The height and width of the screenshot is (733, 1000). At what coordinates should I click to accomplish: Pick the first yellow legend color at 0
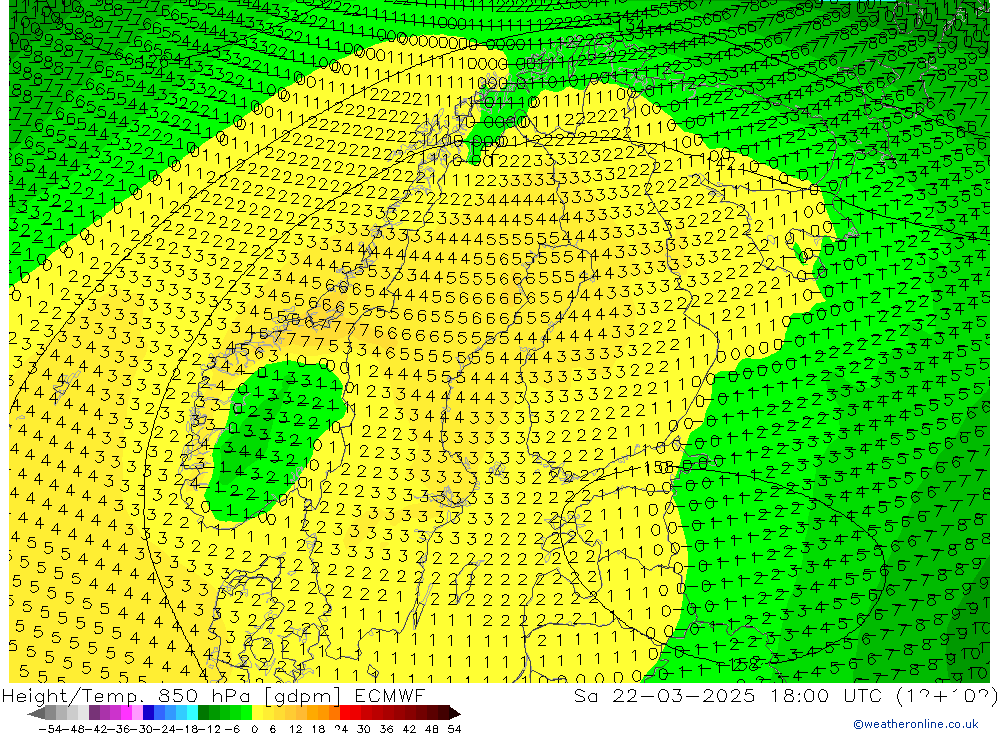coord(258,713)
